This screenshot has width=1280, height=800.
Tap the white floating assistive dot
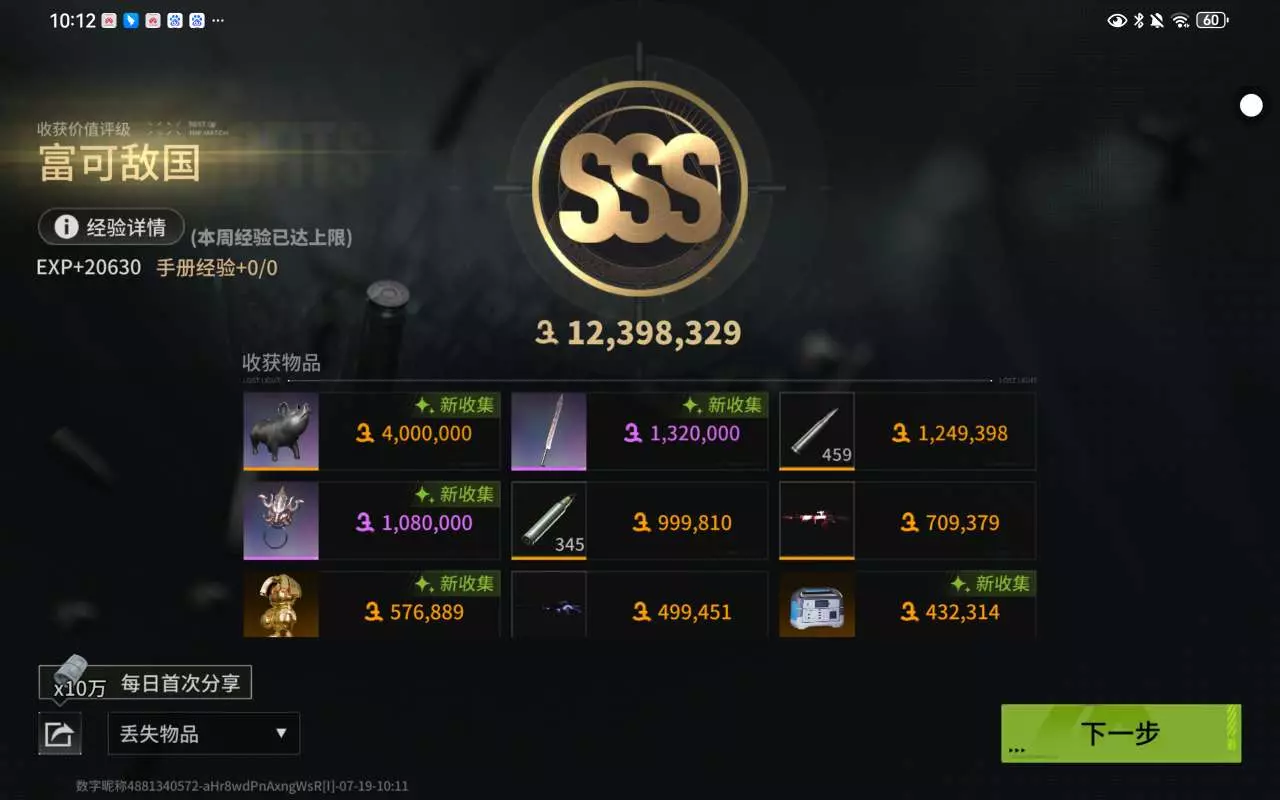(x=1251, y=106)
